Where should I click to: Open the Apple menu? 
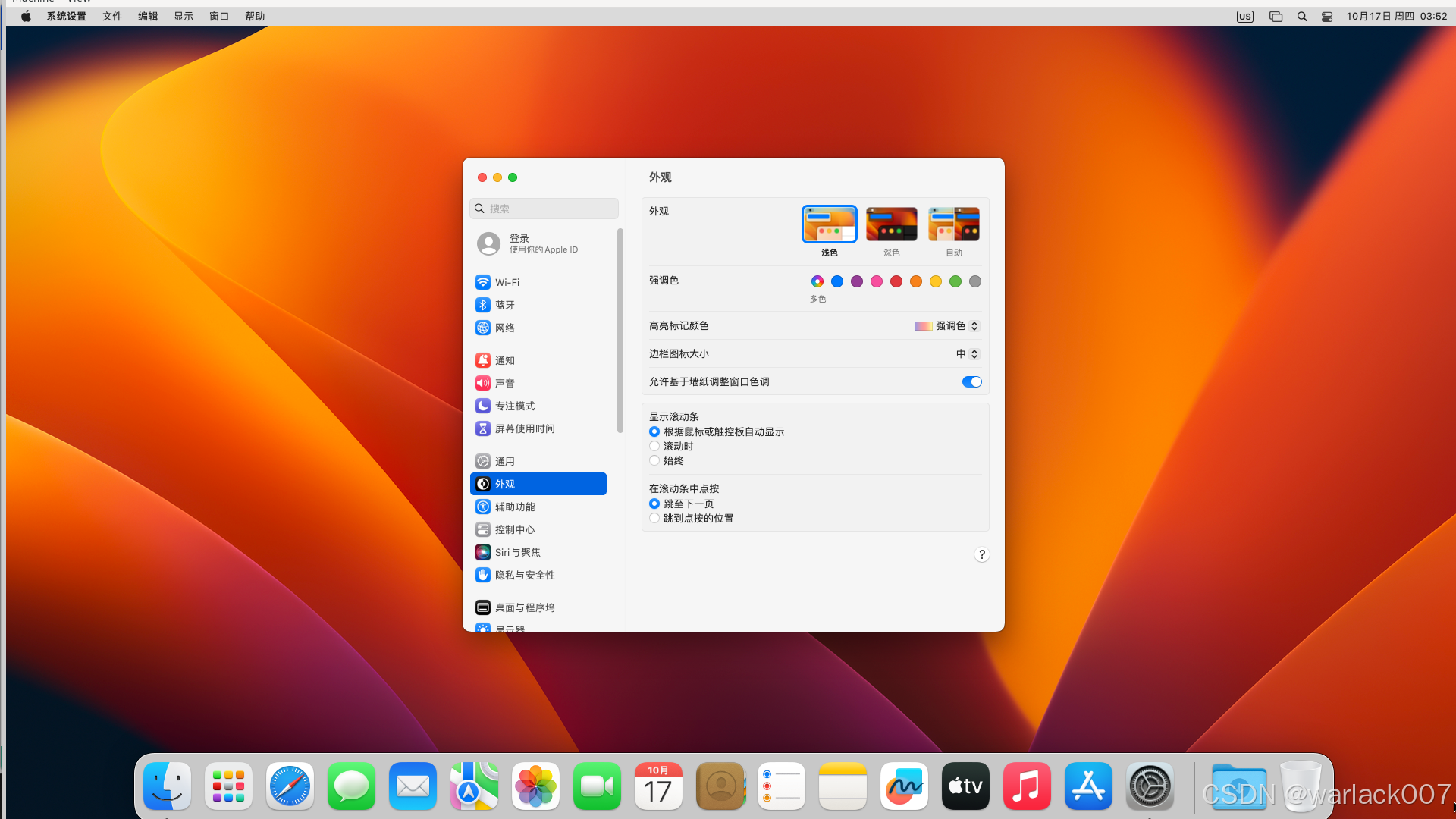[x=26, y=17]
